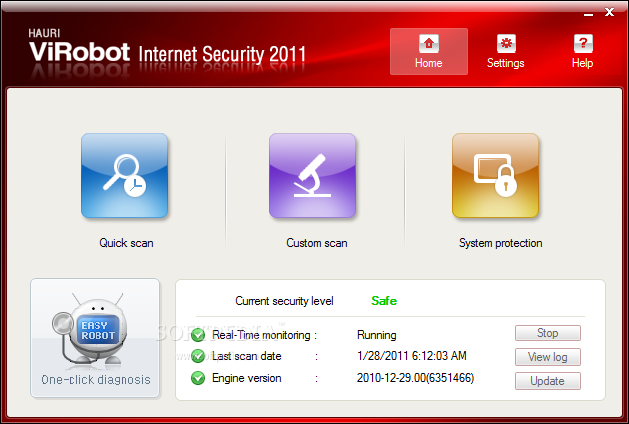
Task: Close the ViRobot window
Action: point(609,12)
